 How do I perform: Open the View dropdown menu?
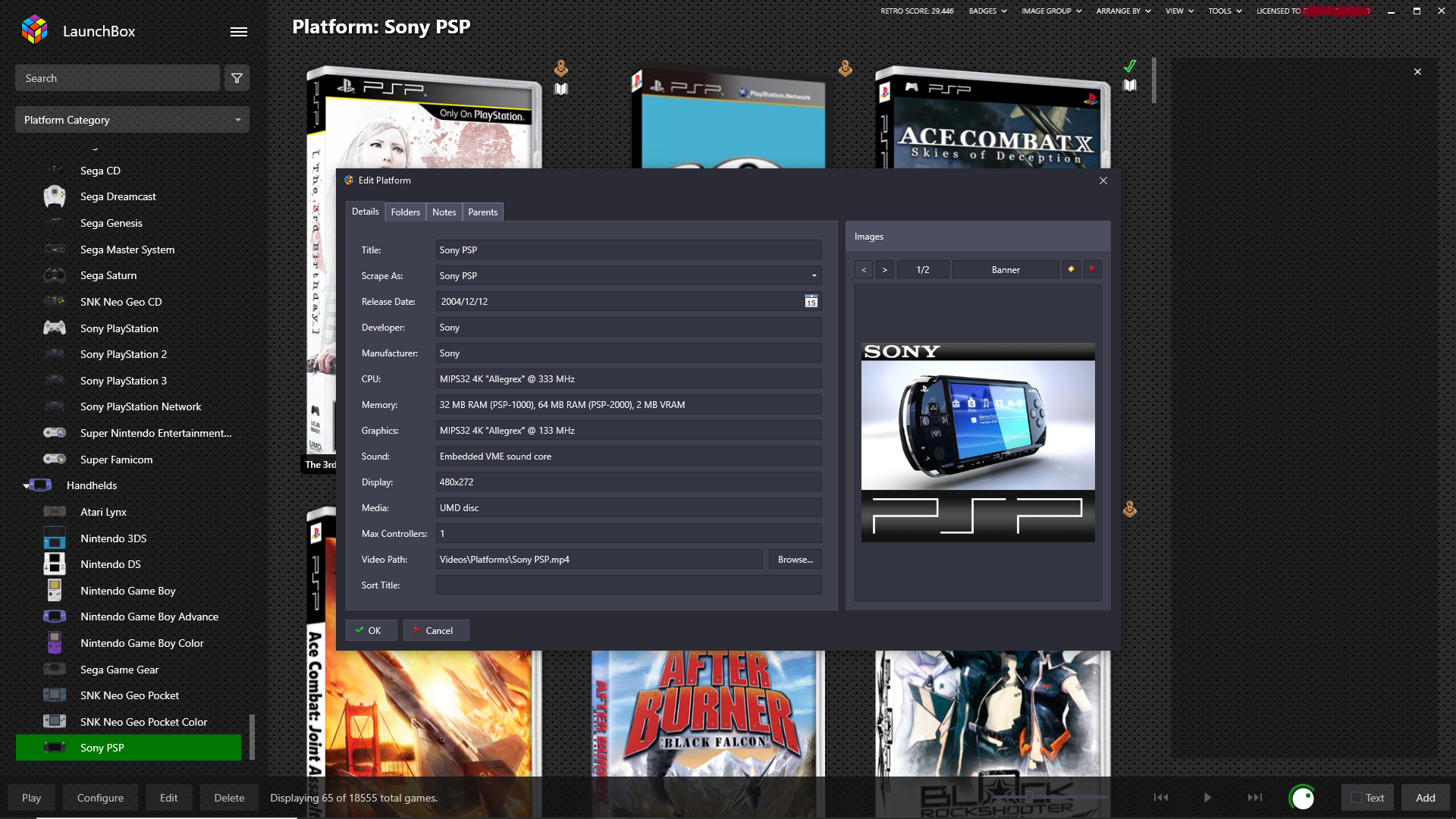tap(1179, 11)
